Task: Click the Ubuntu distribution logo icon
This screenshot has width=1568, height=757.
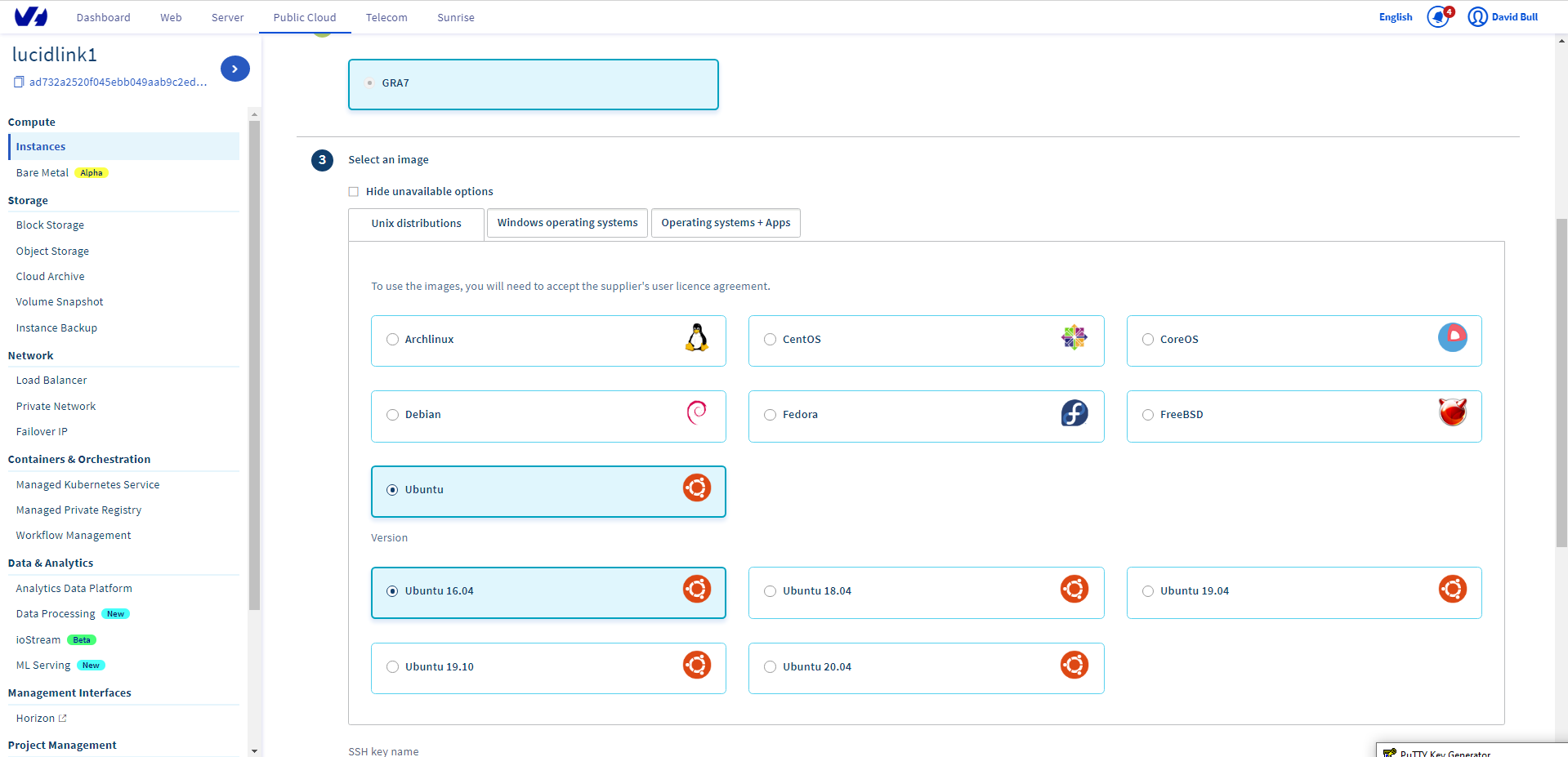Action: (697, 488)
